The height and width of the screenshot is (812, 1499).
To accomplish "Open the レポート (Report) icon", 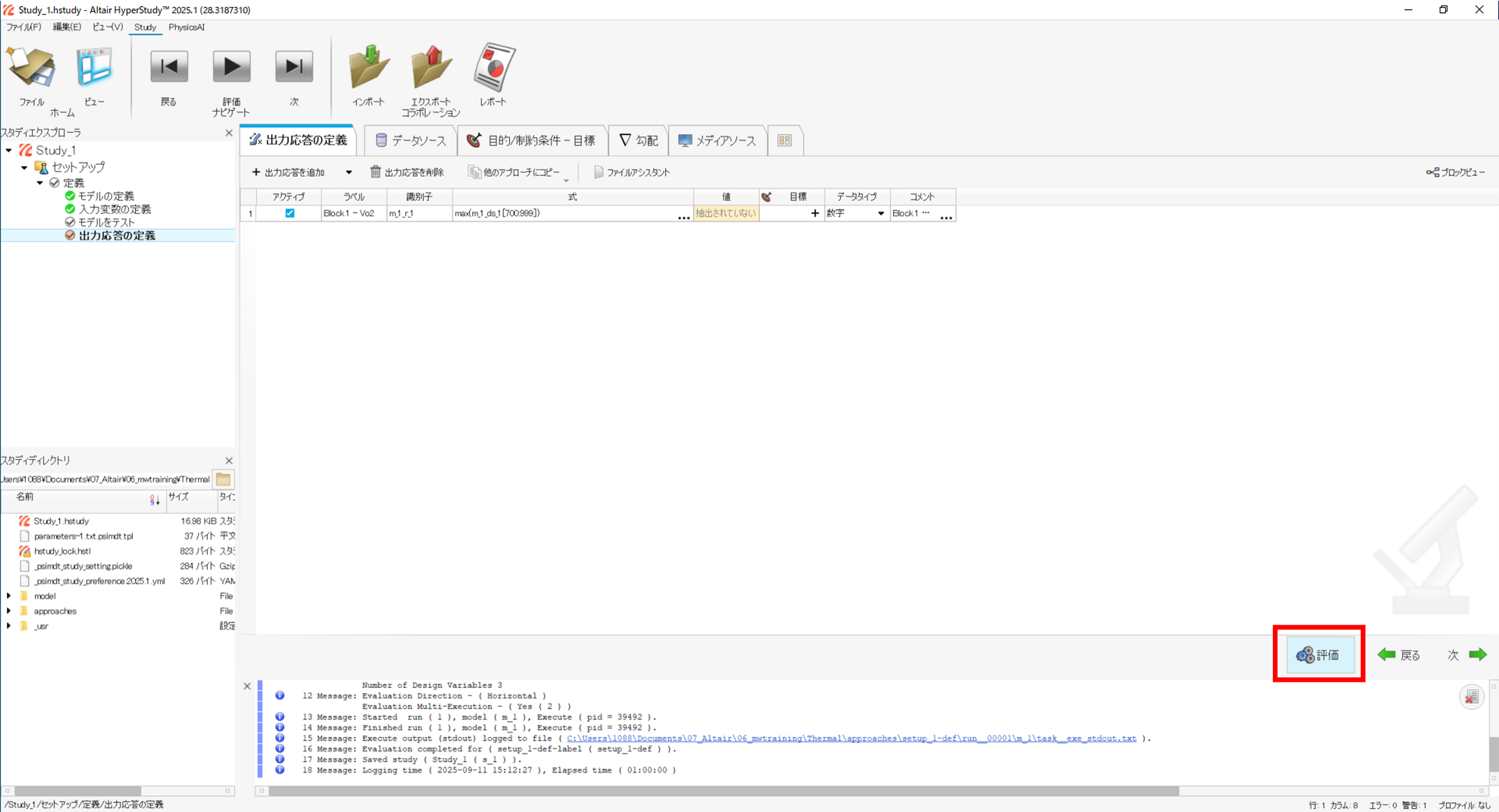I will click(493, 68).
